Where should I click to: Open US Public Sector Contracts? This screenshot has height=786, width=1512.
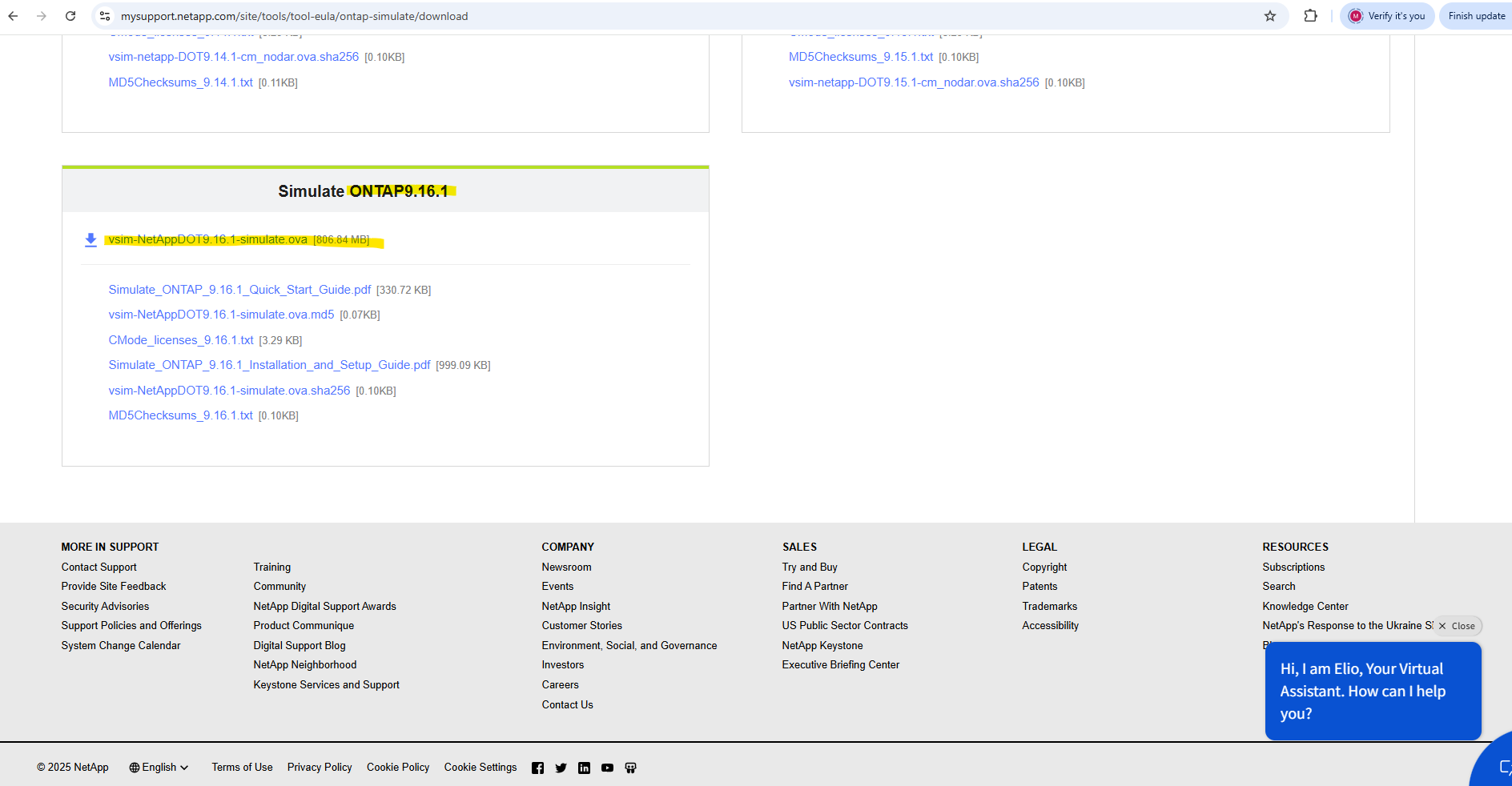coord(845,625)
